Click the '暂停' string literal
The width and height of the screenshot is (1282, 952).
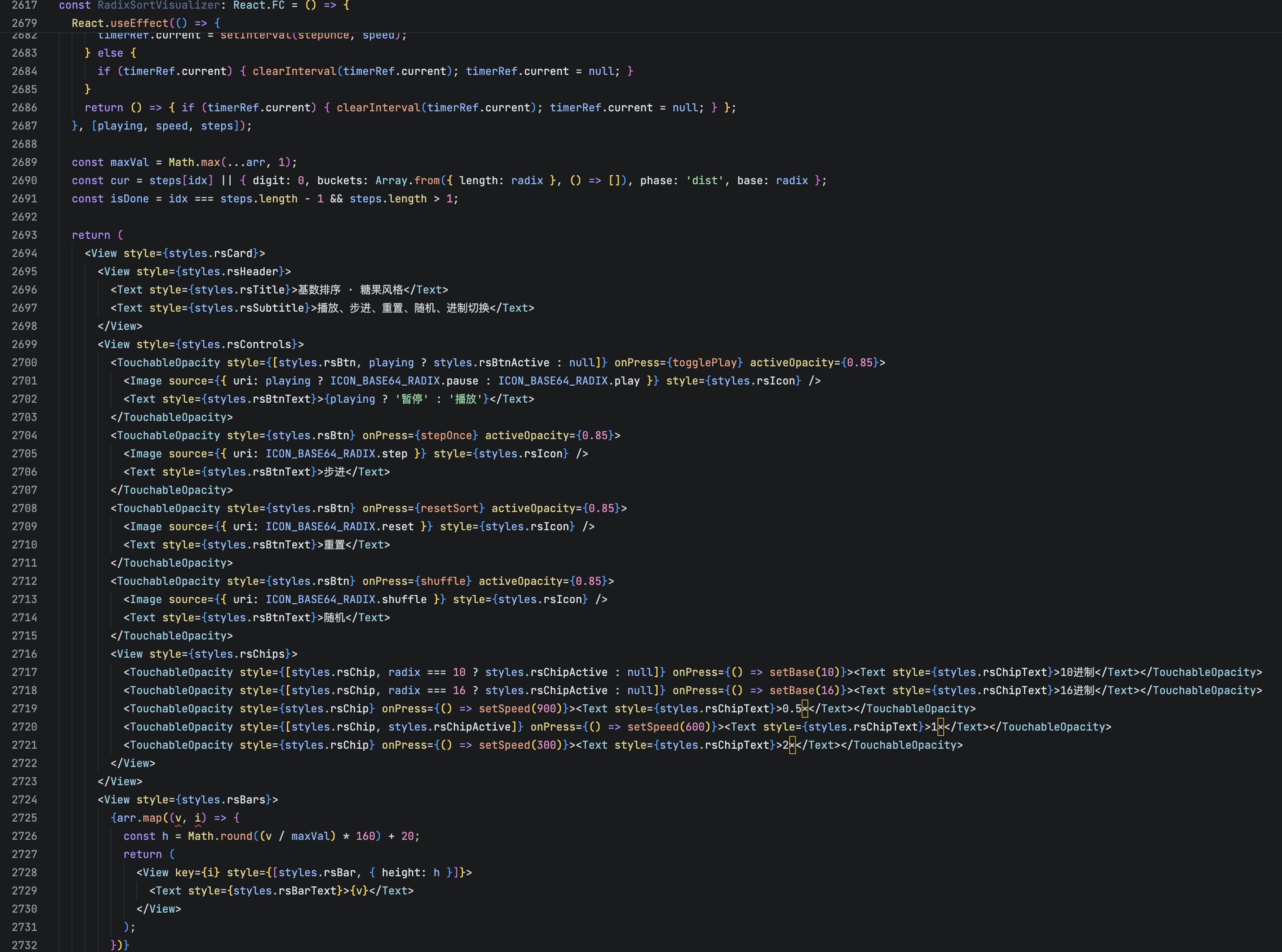pyautogui.click(x=412, y=399)
